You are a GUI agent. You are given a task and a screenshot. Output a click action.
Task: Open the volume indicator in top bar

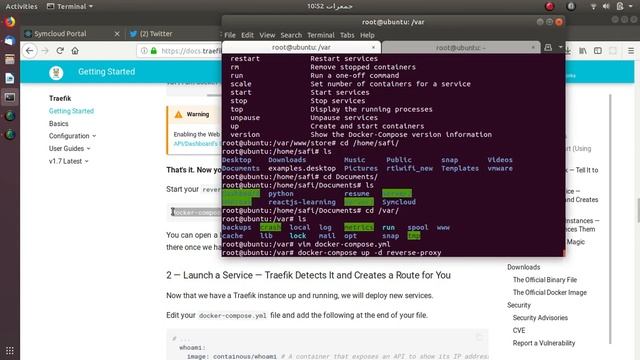[x=606, y=6]
